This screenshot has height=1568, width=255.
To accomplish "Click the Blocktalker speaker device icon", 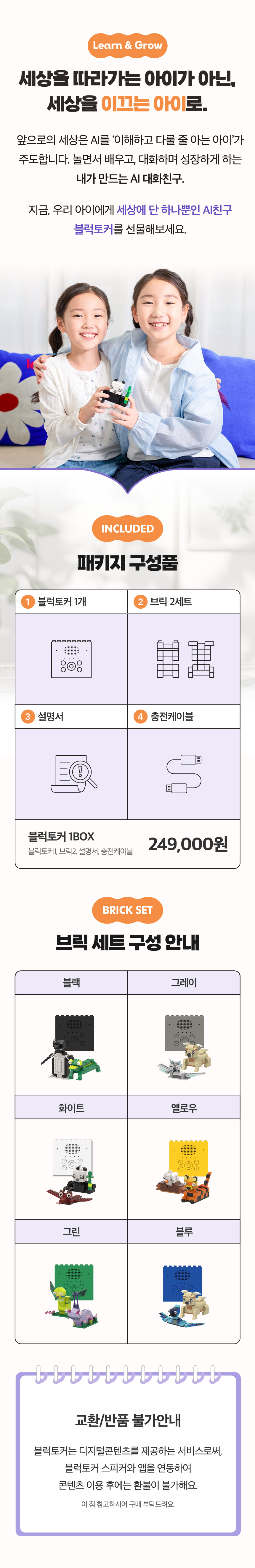I will 71,659.
